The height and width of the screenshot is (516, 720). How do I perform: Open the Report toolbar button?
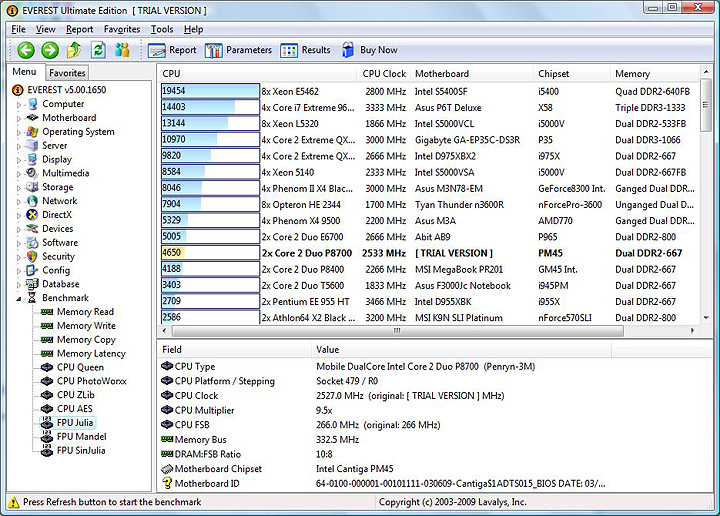click(x=172, y=50)
